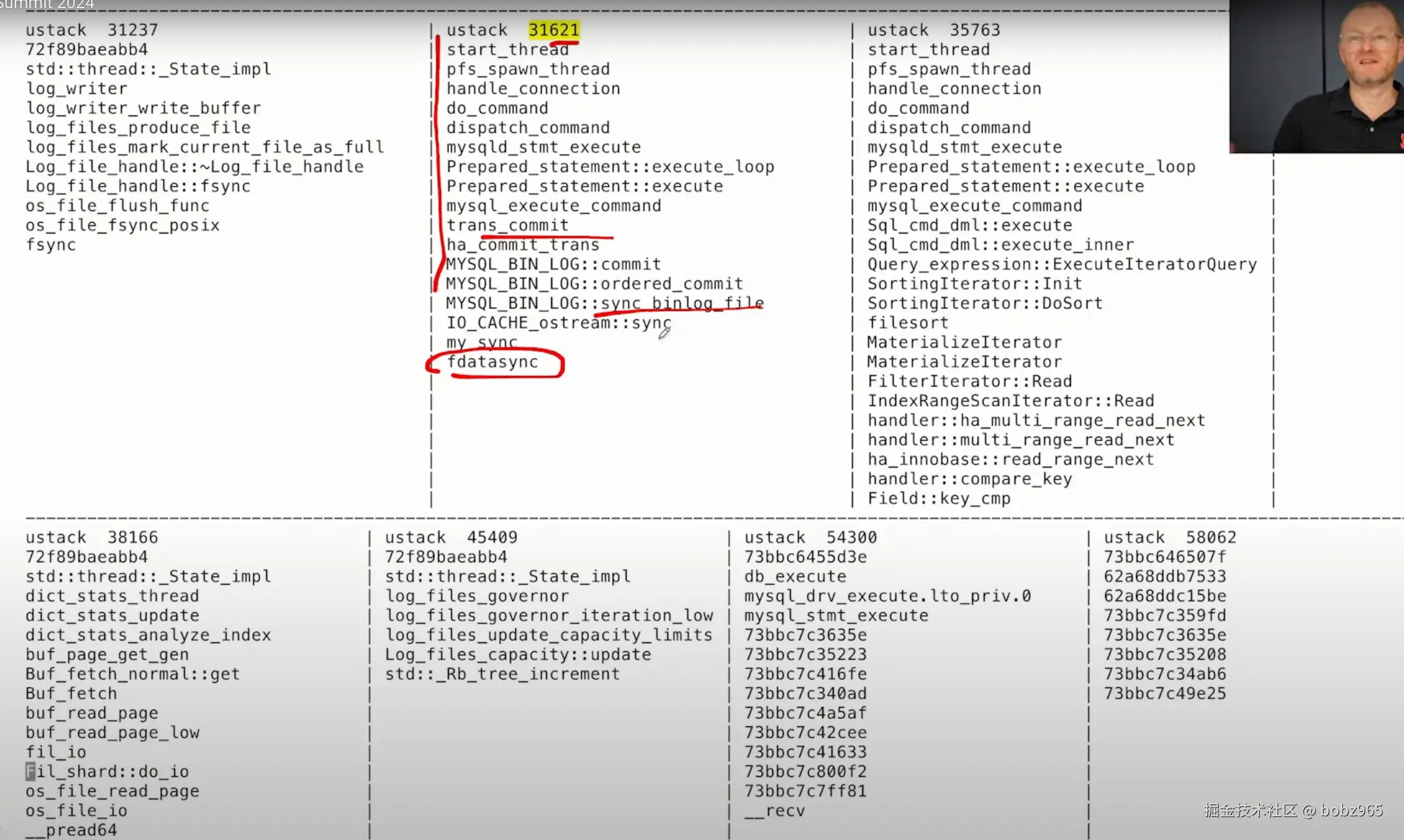Click 'Log_files_capacity::update' line
Screen dimensions: 1404x840
pos(518,655)
